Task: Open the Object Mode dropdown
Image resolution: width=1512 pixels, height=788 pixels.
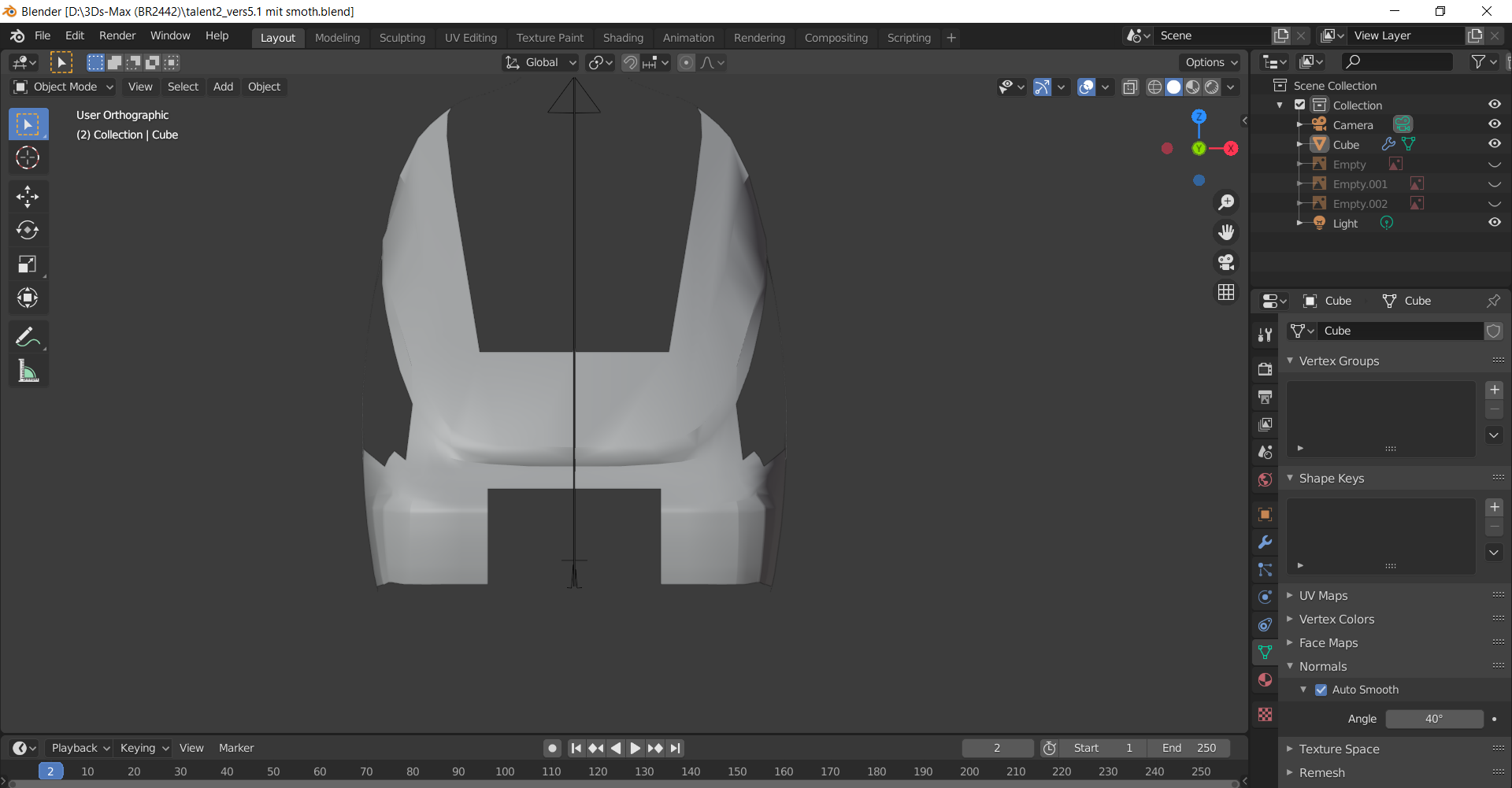Action: [x=65, y=87]
